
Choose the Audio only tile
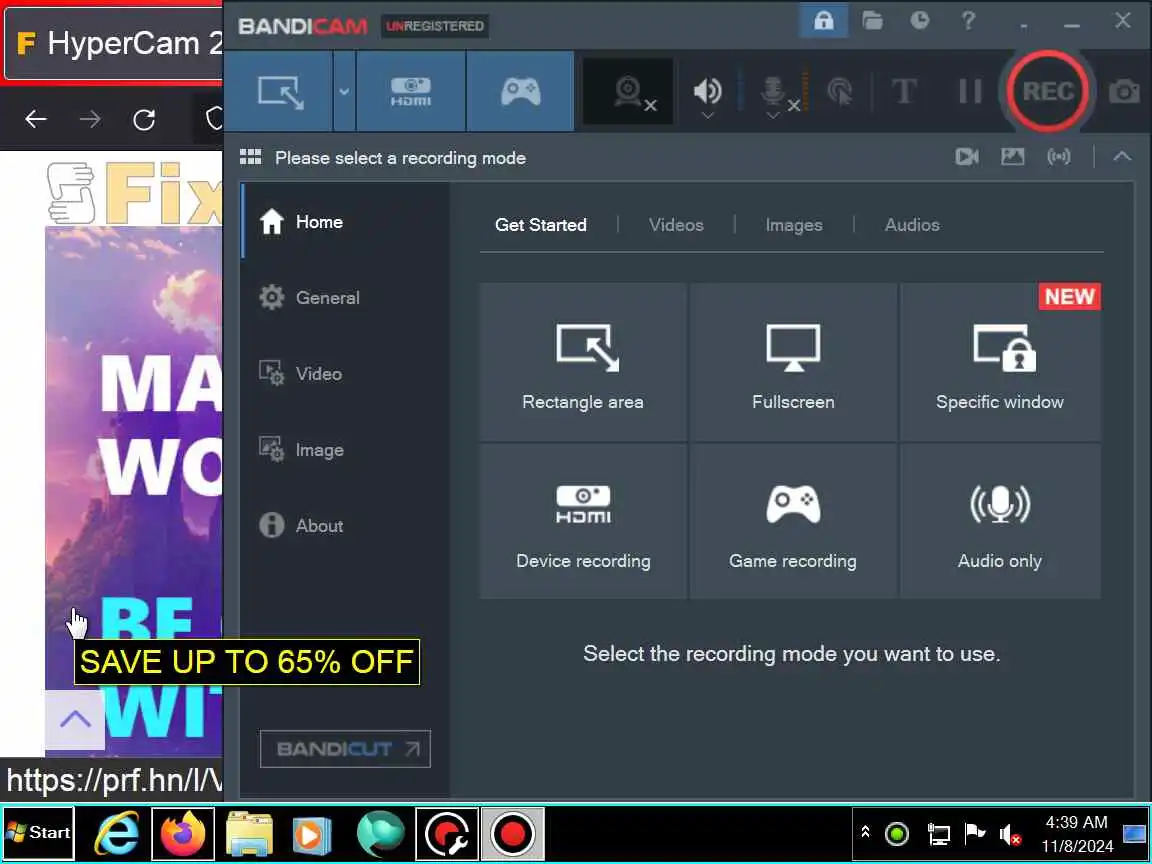(x=1000, y=521)
